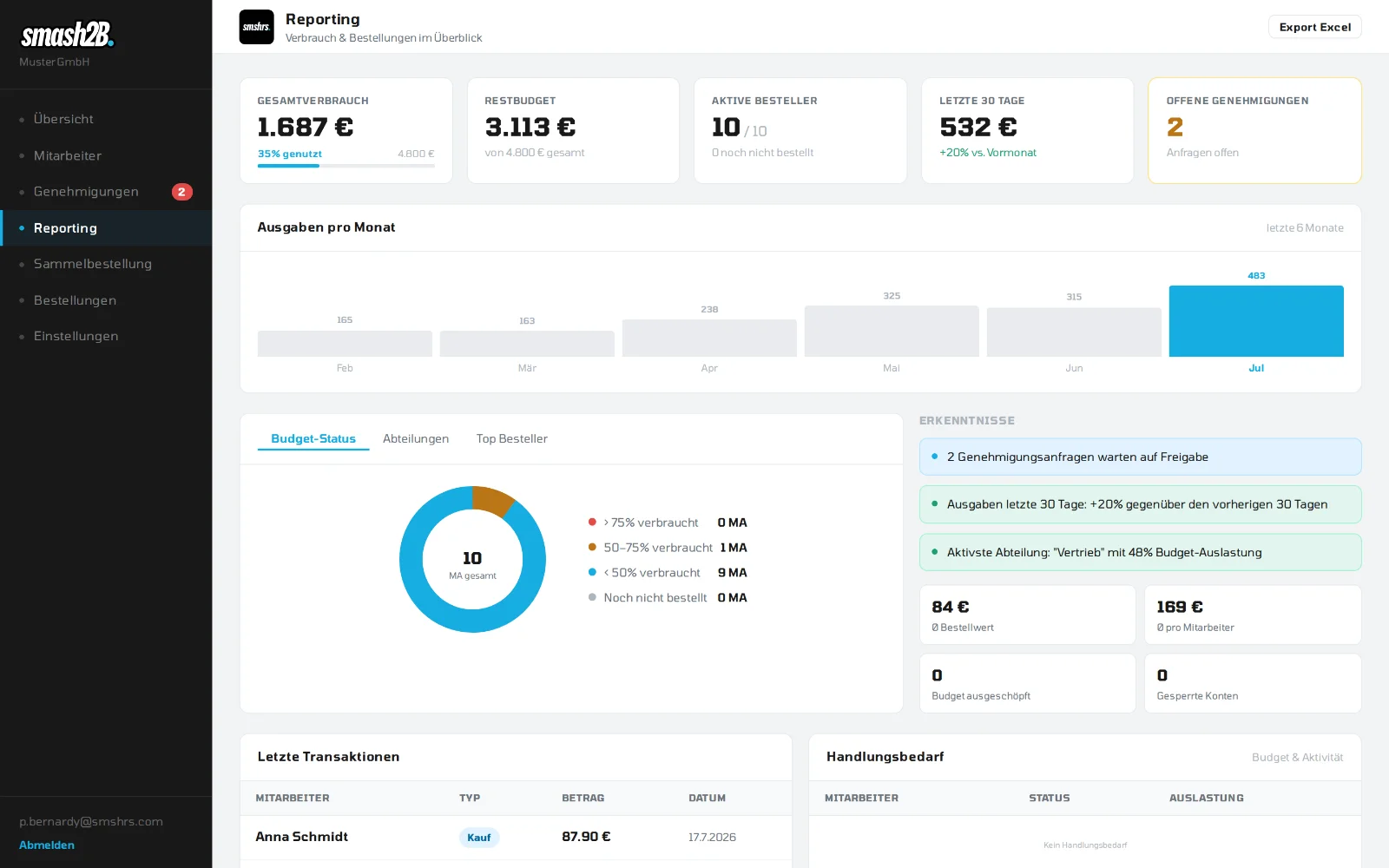Navigate to Bestellungen in the sidebar
1389x868 pixels.
click(106, 300)
